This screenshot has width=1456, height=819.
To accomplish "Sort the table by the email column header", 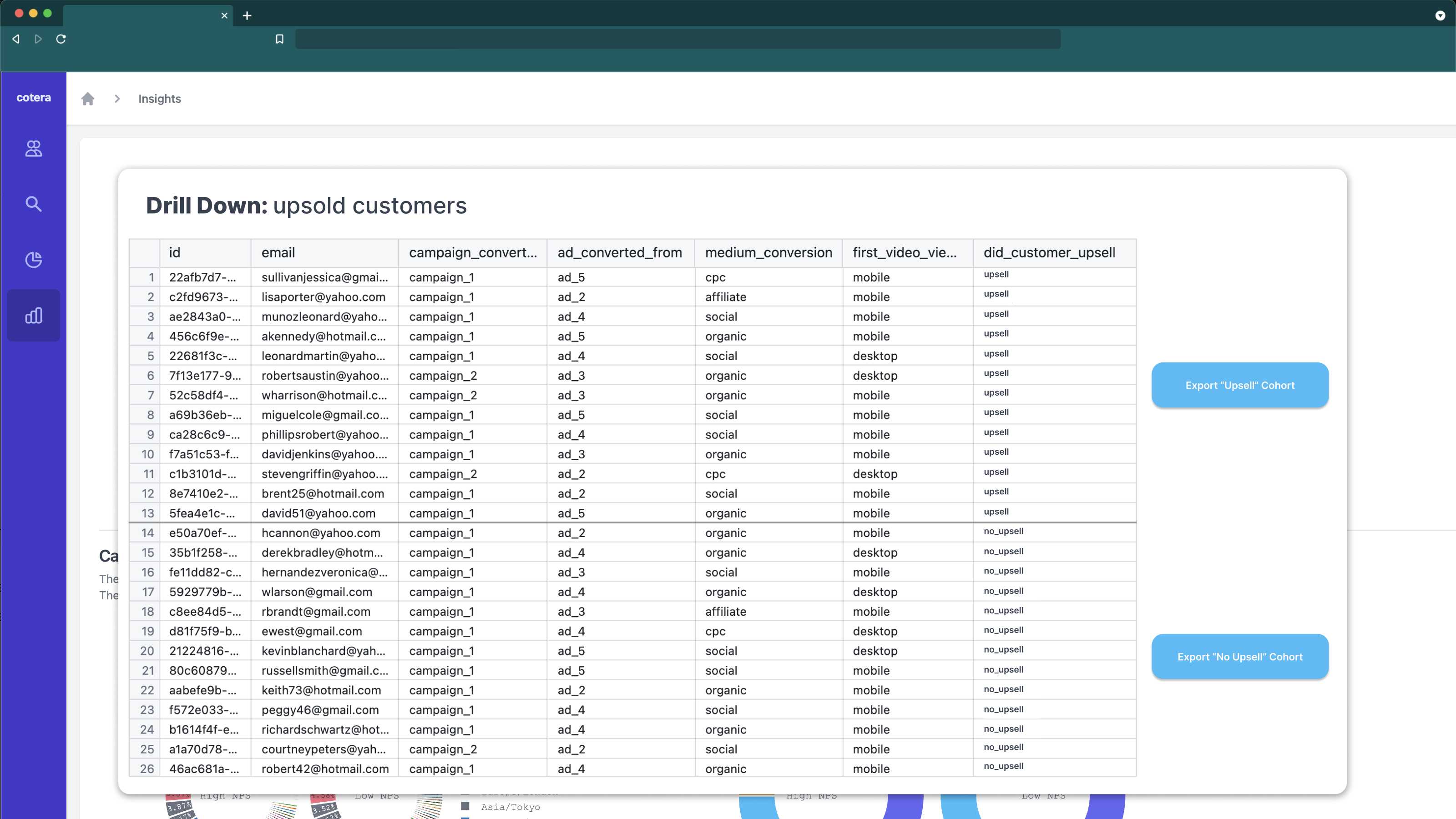I will [278, 252].
